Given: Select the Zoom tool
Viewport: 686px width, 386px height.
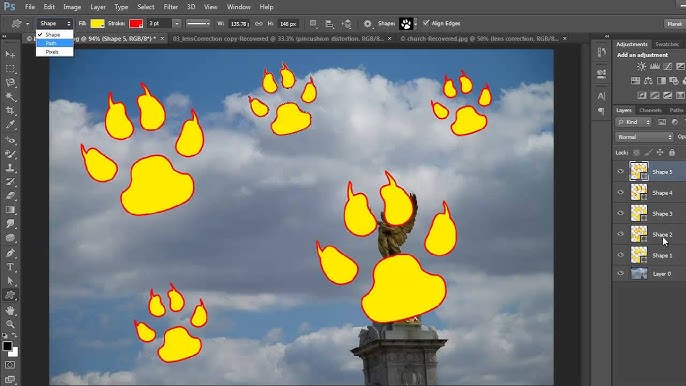Looking at the screenshot, I should [x=10, y=324].
